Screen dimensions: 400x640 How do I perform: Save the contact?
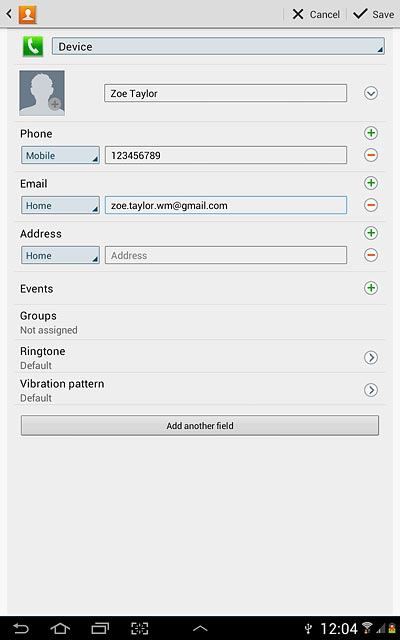(x=373, y=14)
